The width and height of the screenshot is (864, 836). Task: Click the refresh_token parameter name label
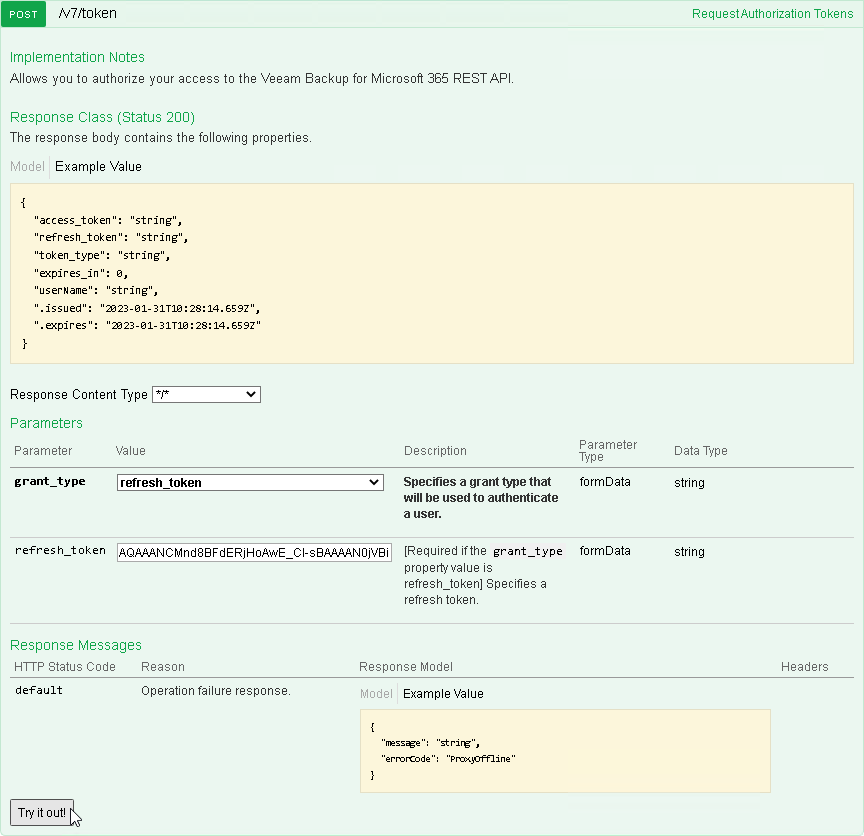60,551
